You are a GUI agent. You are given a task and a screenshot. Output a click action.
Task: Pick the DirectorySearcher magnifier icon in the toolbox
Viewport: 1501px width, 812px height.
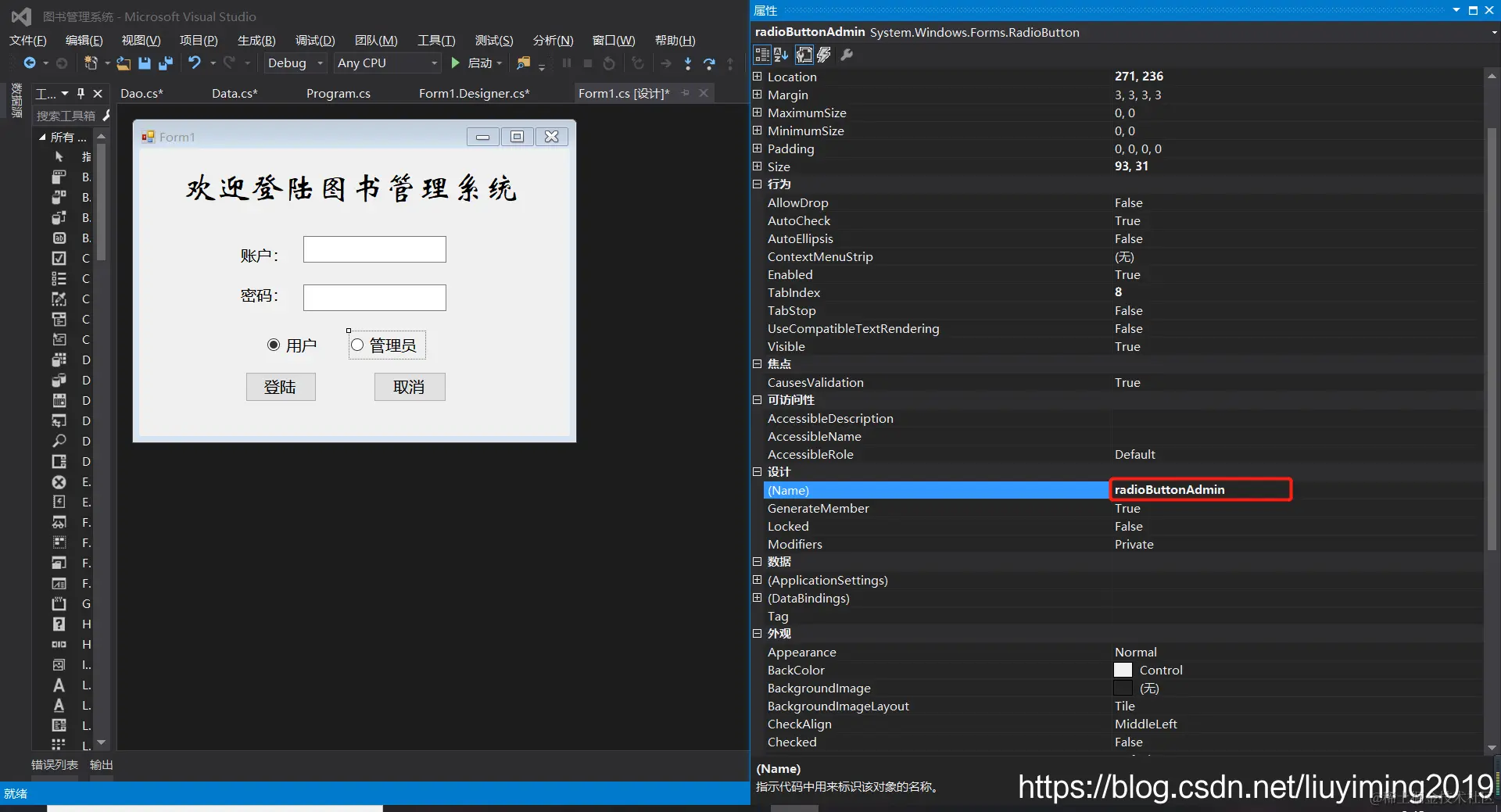[x=59, y=442]
